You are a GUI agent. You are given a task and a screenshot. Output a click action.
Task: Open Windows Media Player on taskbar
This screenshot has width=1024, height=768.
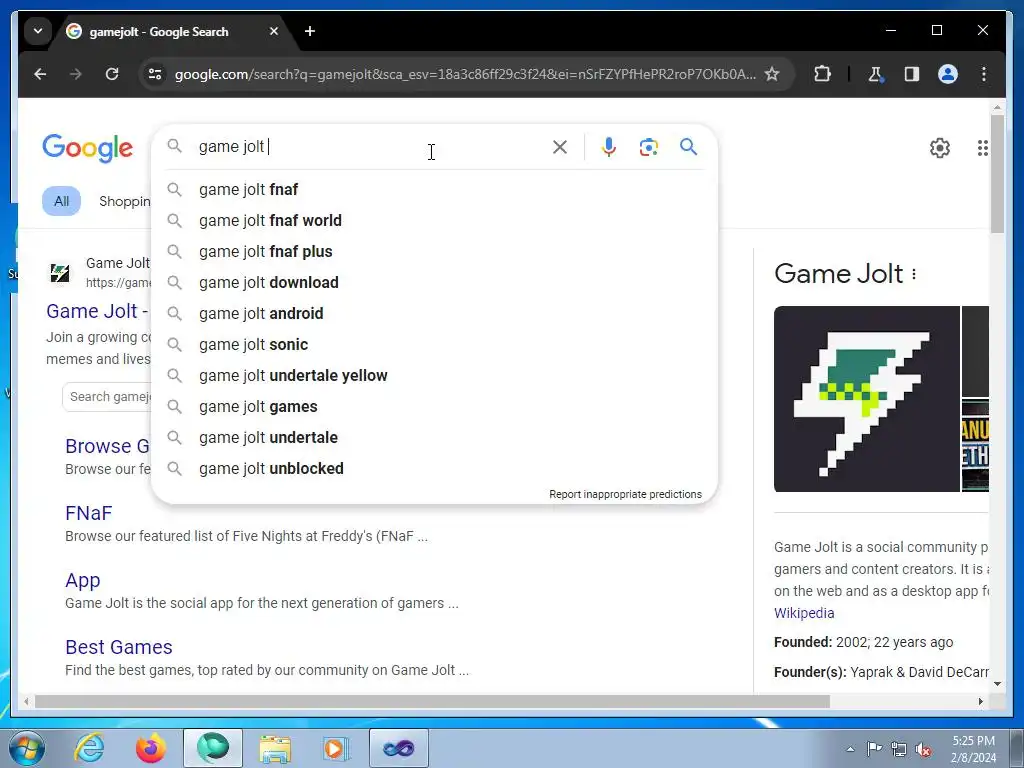point(336,748)
